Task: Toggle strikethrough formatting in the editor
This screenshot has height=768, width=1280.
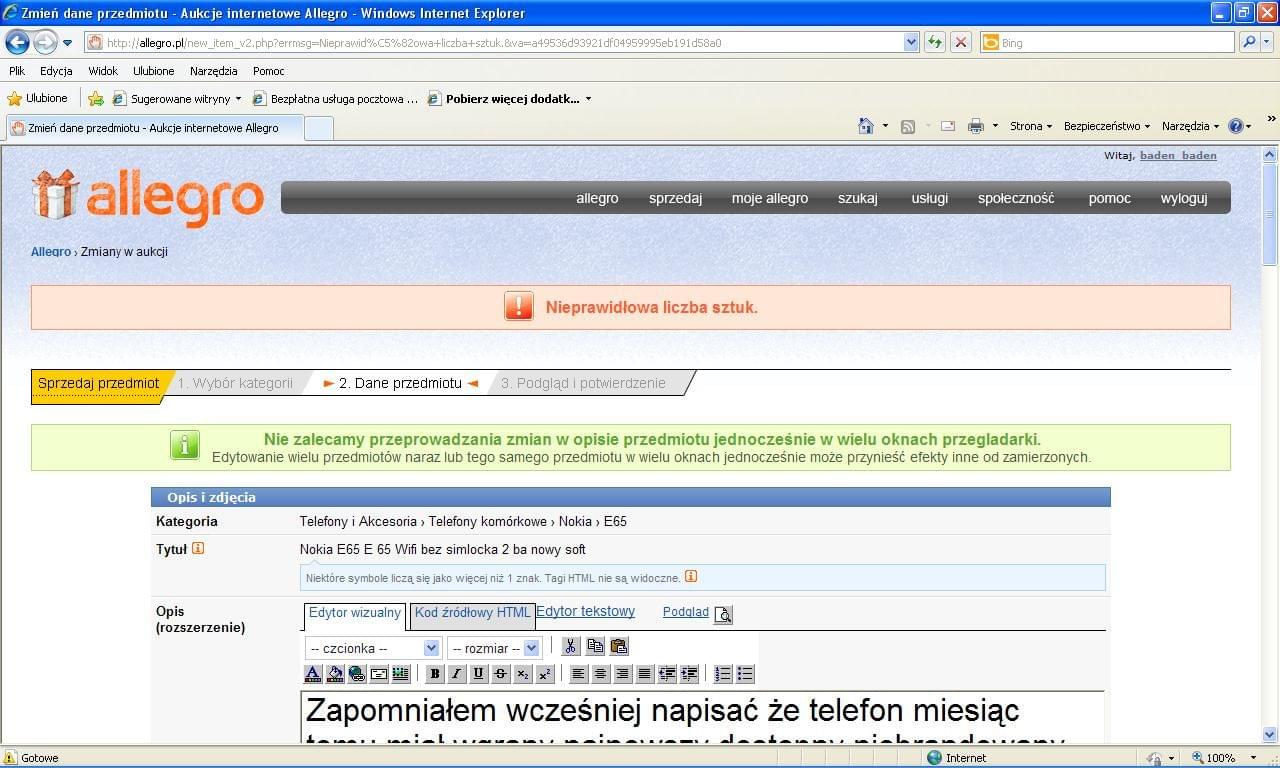Action: [501, 674]
